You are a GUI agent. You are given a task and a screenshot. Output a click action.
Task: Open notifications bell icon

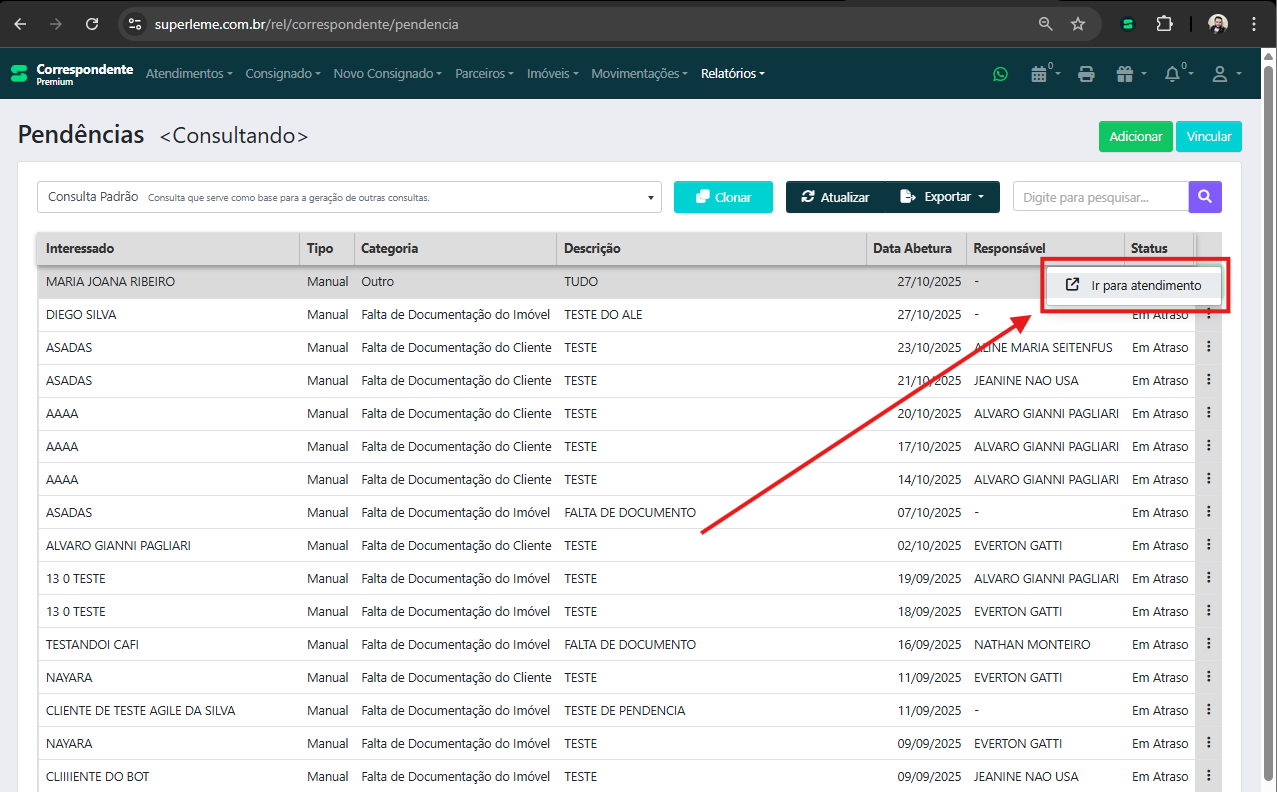click(x=1172, y=74)
